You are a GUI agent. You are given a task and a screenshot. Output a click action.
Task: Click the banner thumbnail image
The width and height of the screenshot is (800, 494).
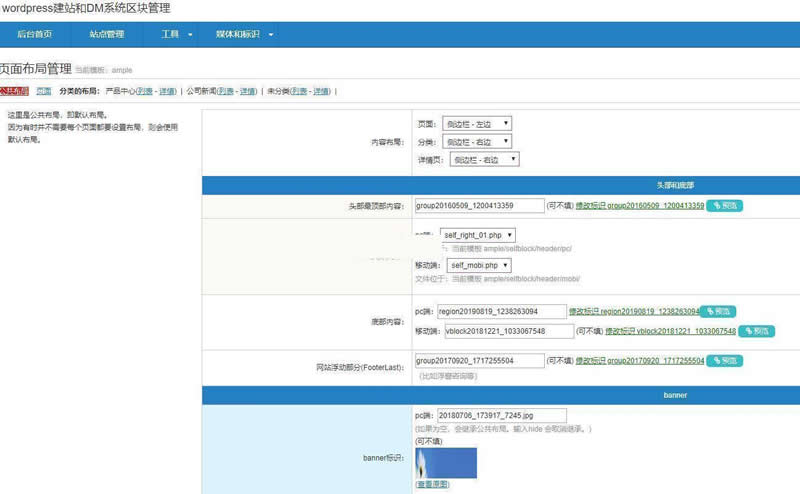tap(446, 463)
